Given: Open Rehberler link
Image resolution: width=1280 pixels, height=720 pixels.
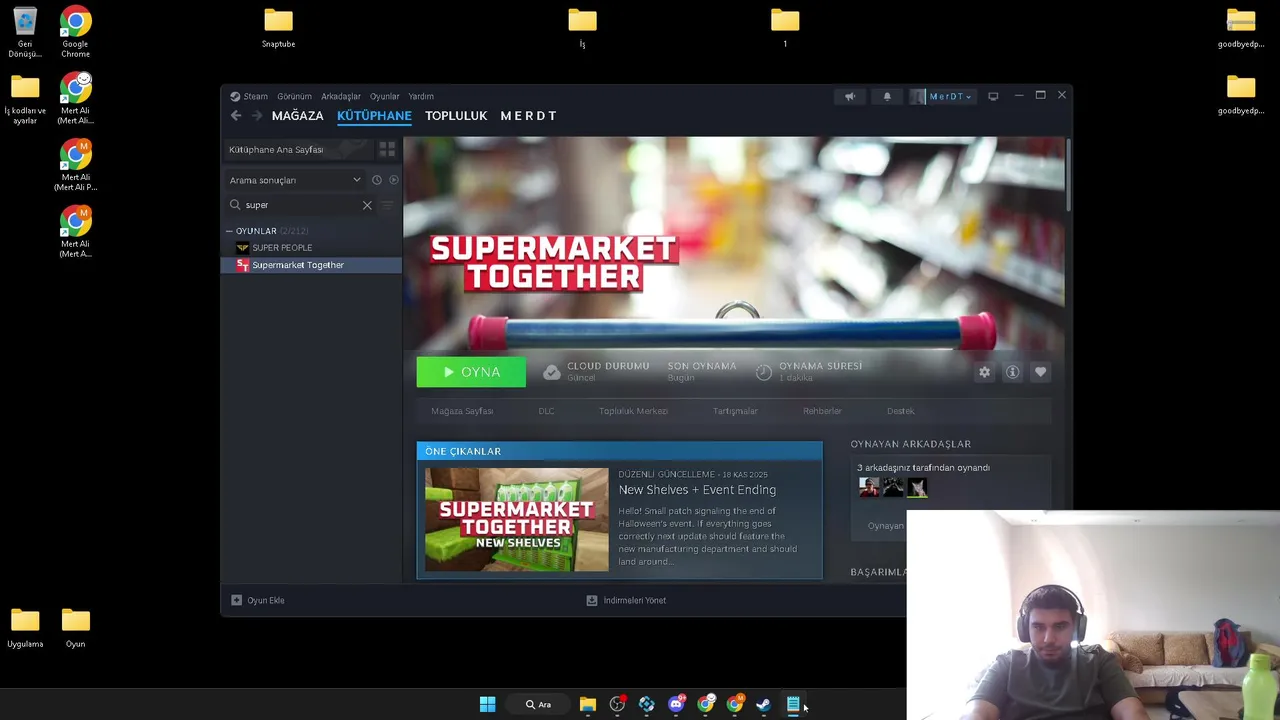Looking at the screenshot, I should (822, 411).
